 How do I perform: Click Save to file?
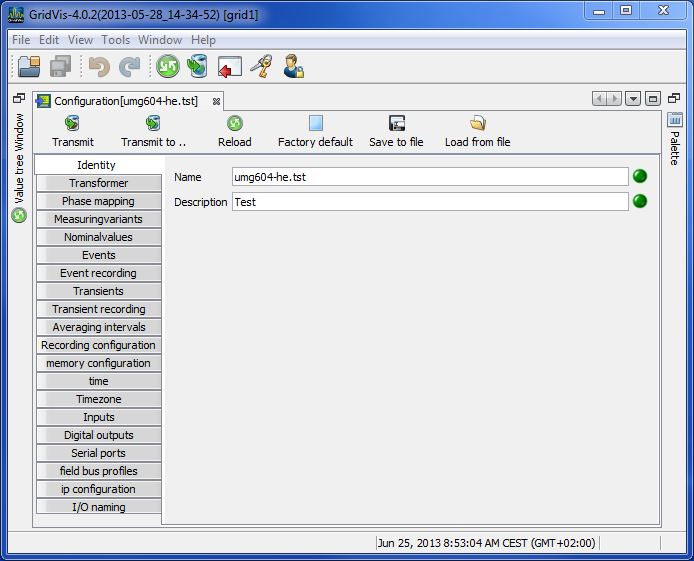(x=396, y=131)
